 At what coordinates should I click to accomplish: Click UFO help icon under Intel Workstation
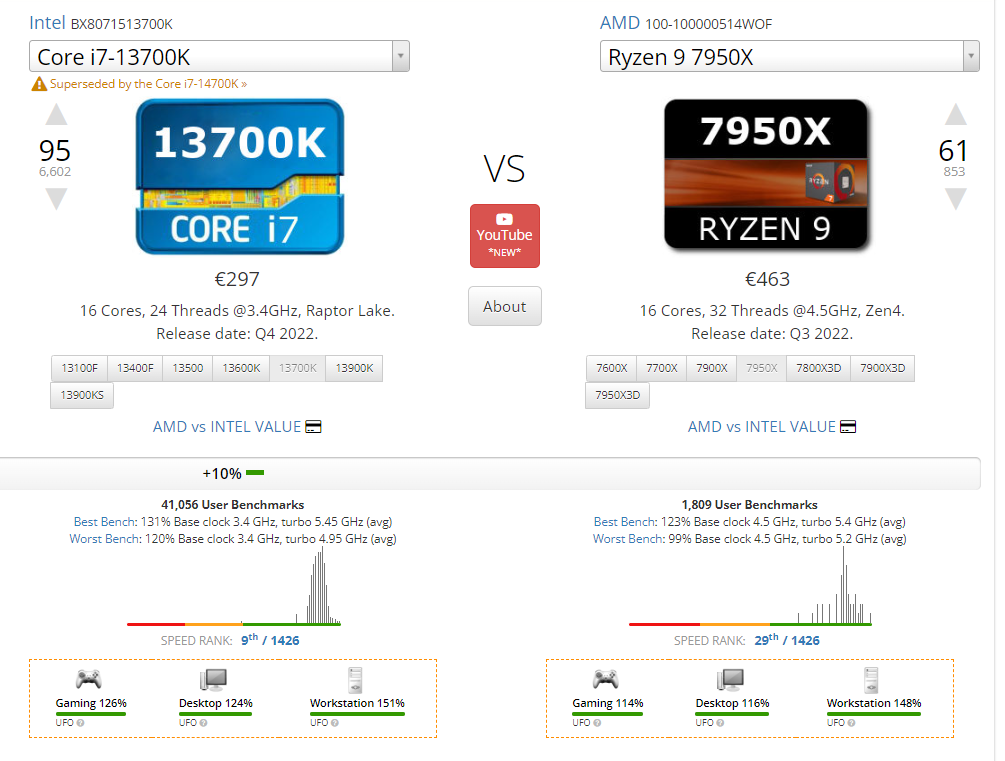tap(335, 723)
